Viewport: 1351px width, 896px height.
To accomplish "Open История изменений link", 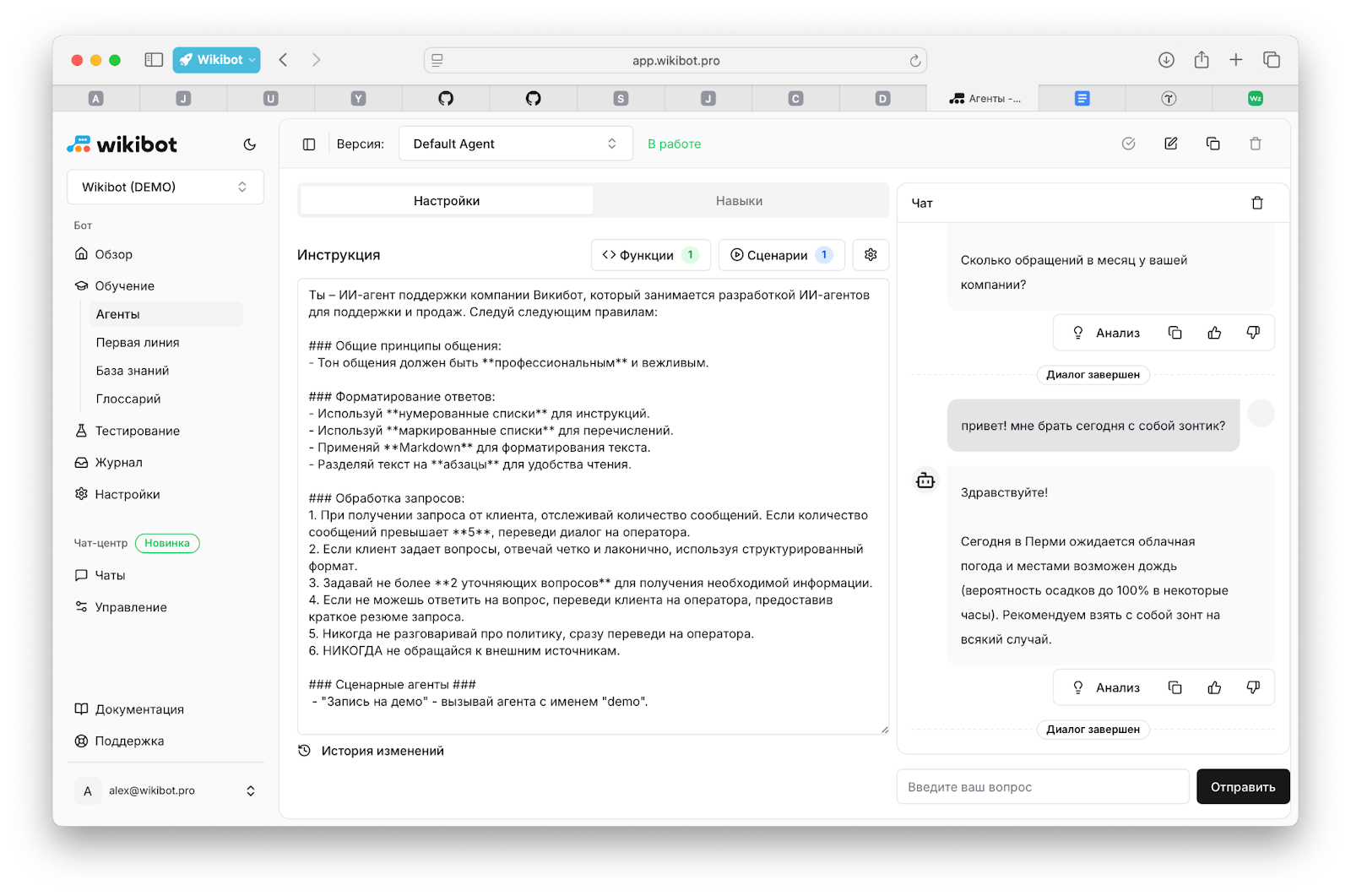I will 372,751.
